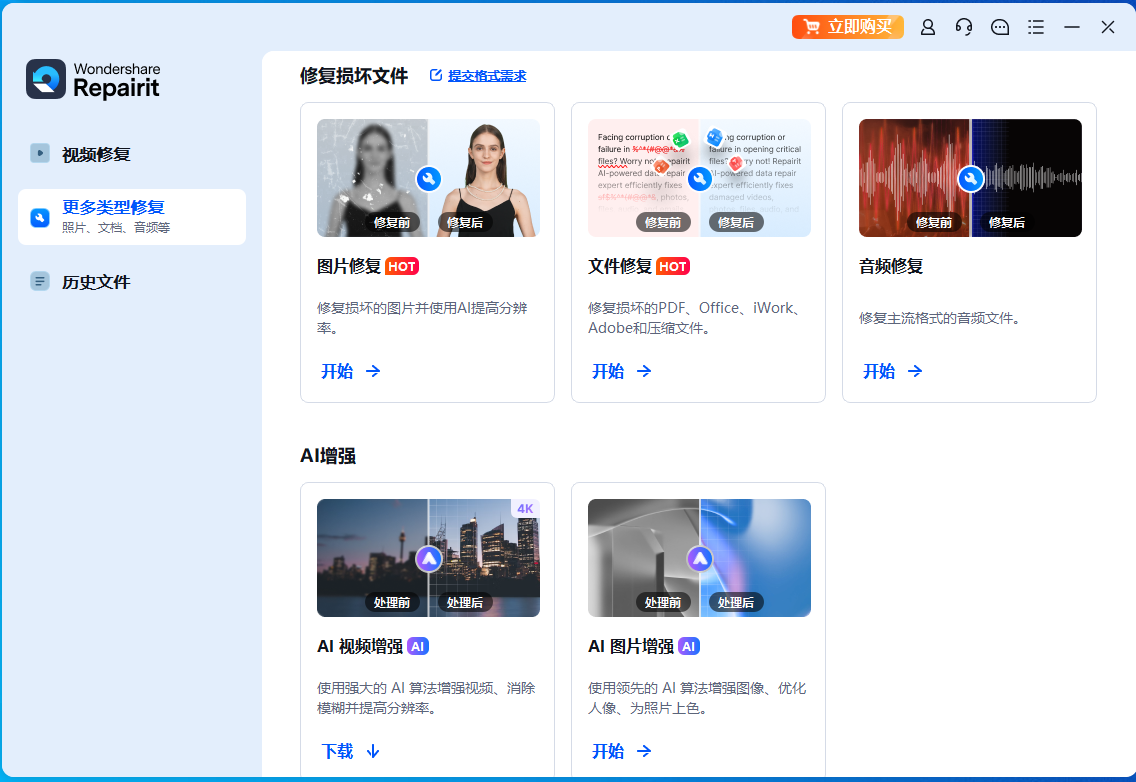Click the wrench icon on 图片修复 preview
1136x782 pixels.
pyautogui.click(x=428, y=179)
